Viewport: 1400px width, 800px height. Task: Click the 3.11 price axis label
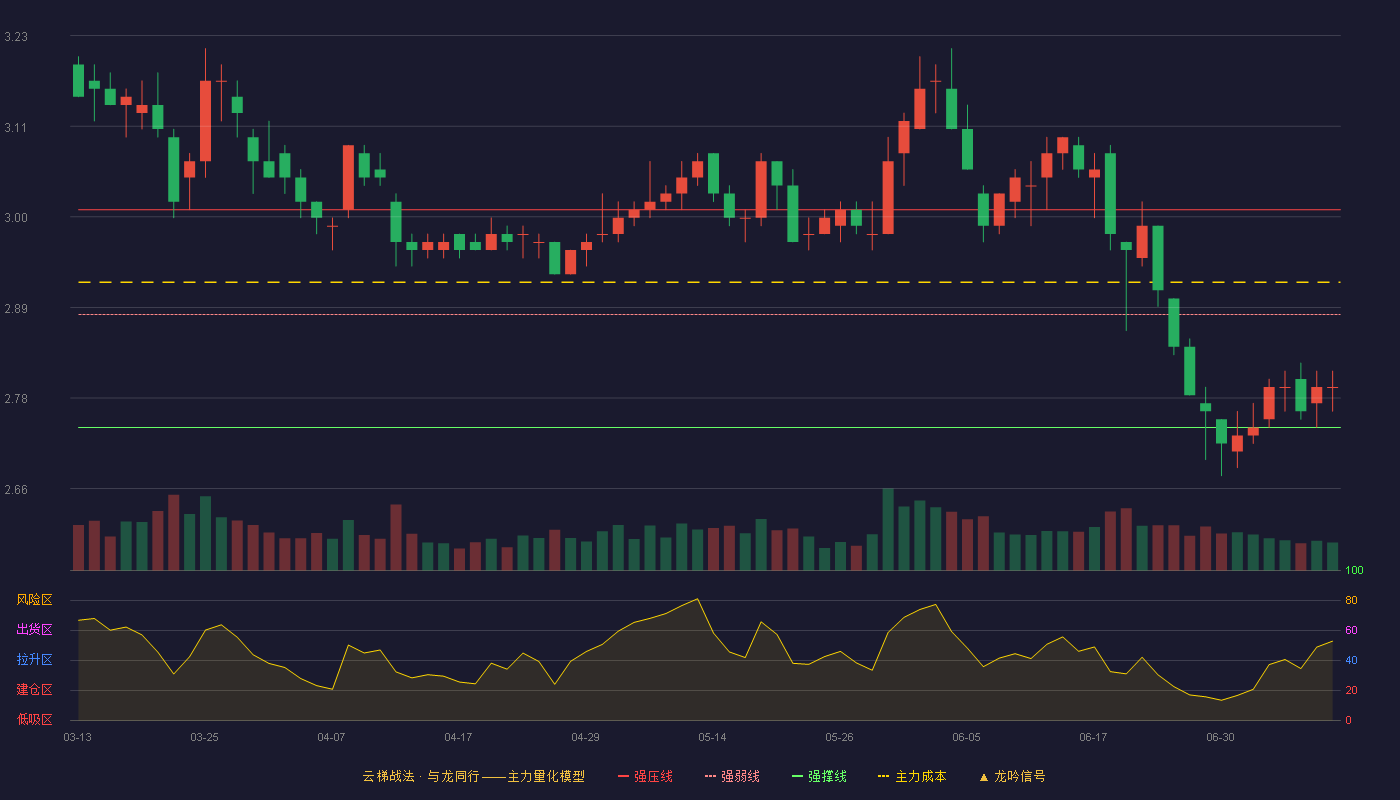16,128
